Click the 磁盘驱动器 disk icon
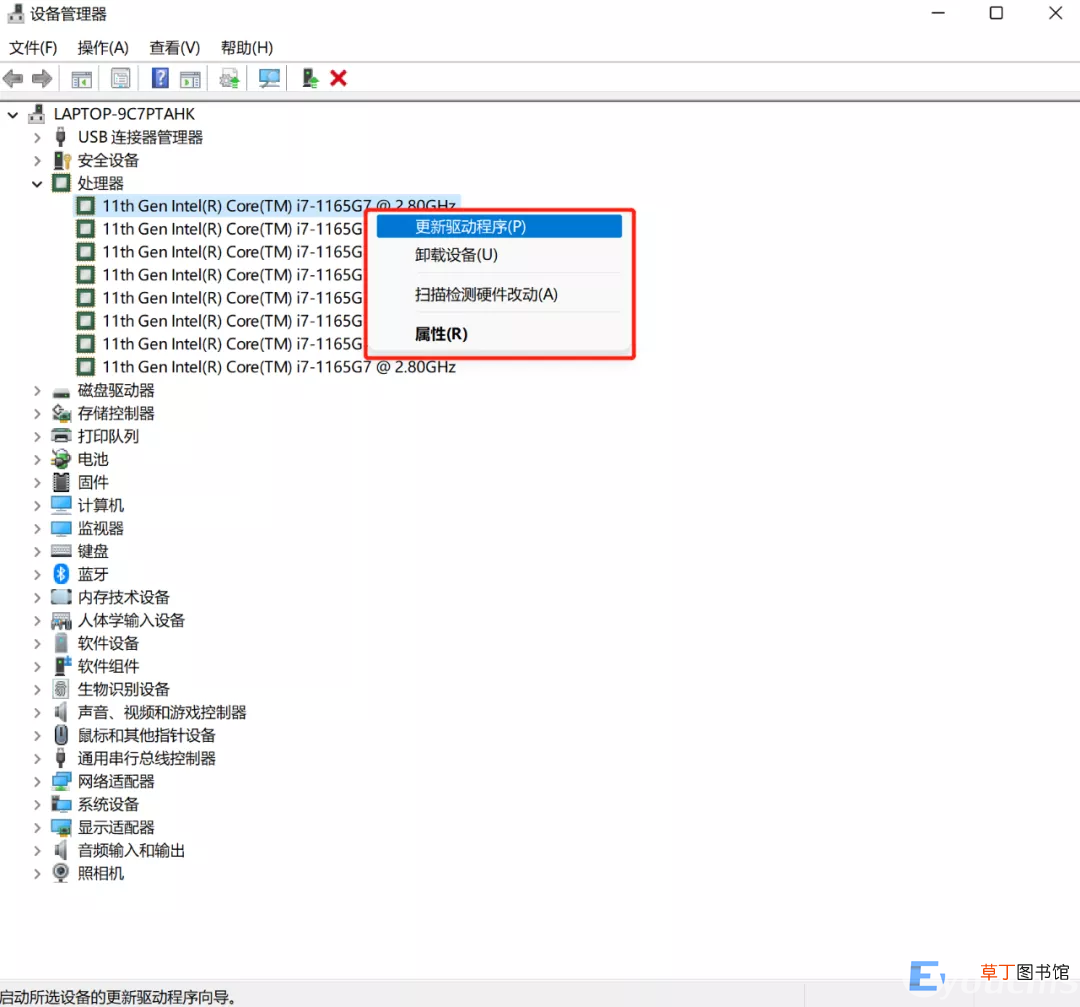Image resolution: width=1080 pixels, height=1007 pixels. [x=61, y=393]
